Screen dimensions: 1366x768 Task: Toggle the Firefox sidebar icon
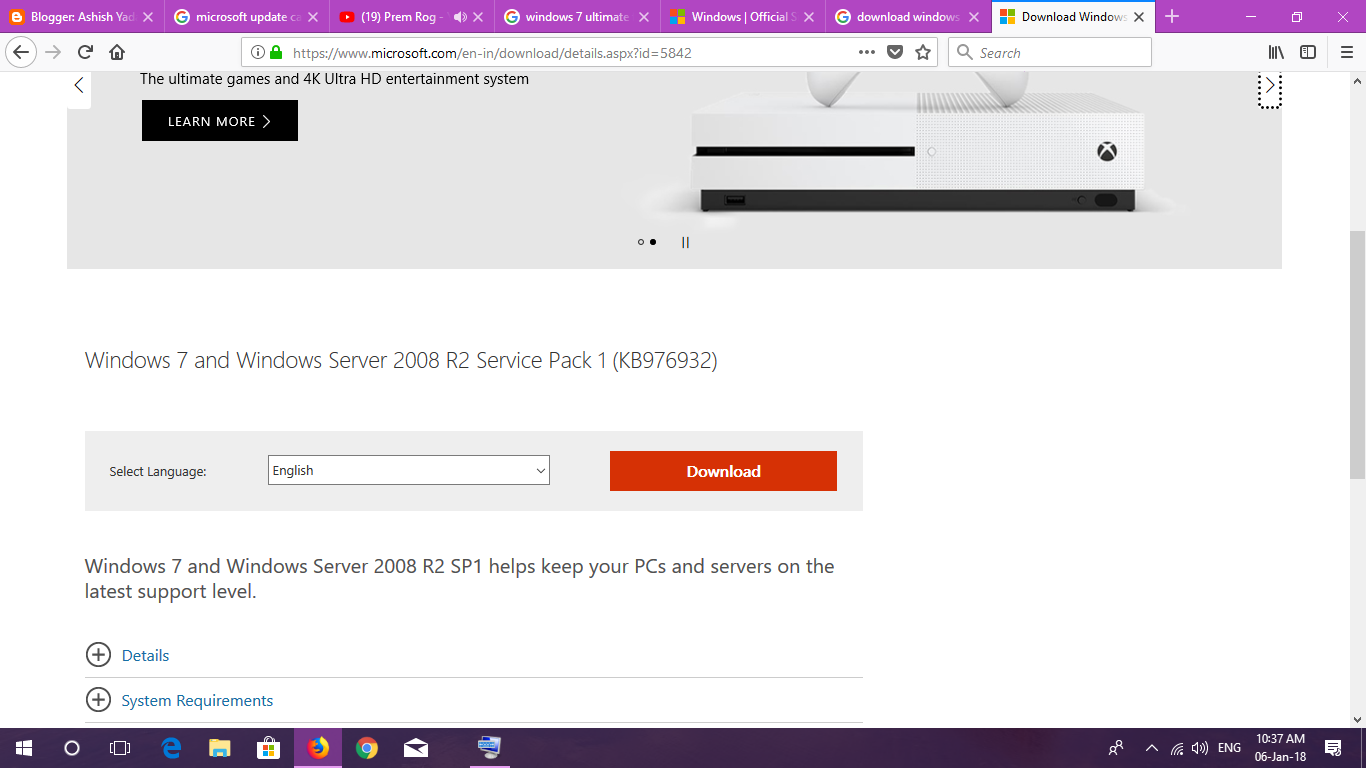click(x=1307, y=52)
